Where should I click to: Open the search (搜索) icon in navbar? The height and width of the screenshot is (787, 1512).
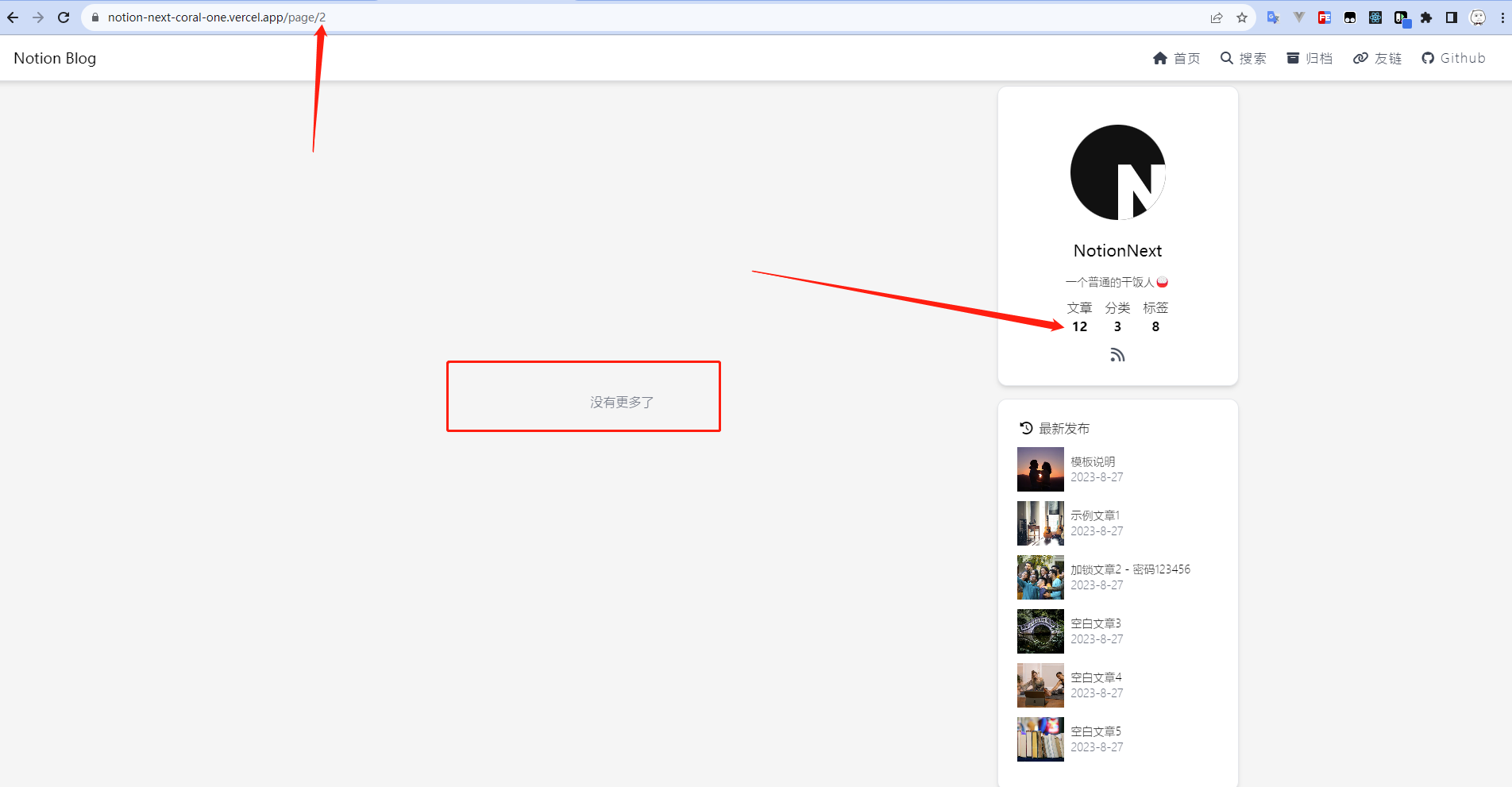[1226, 57]
